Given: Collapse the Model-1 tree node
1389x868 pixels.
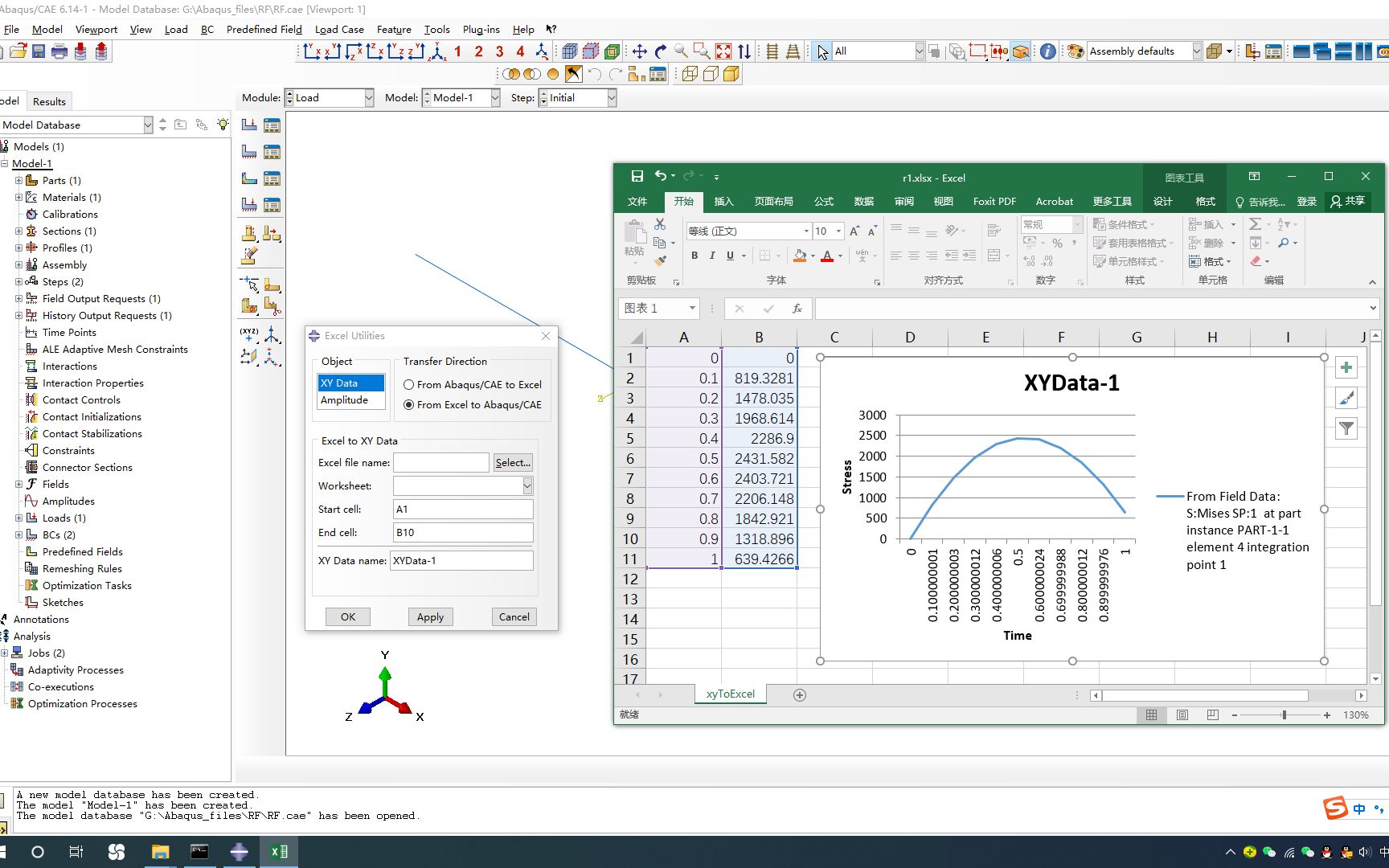Looking at the screenshot, I should pyautogui.click(x=4, y=163).
